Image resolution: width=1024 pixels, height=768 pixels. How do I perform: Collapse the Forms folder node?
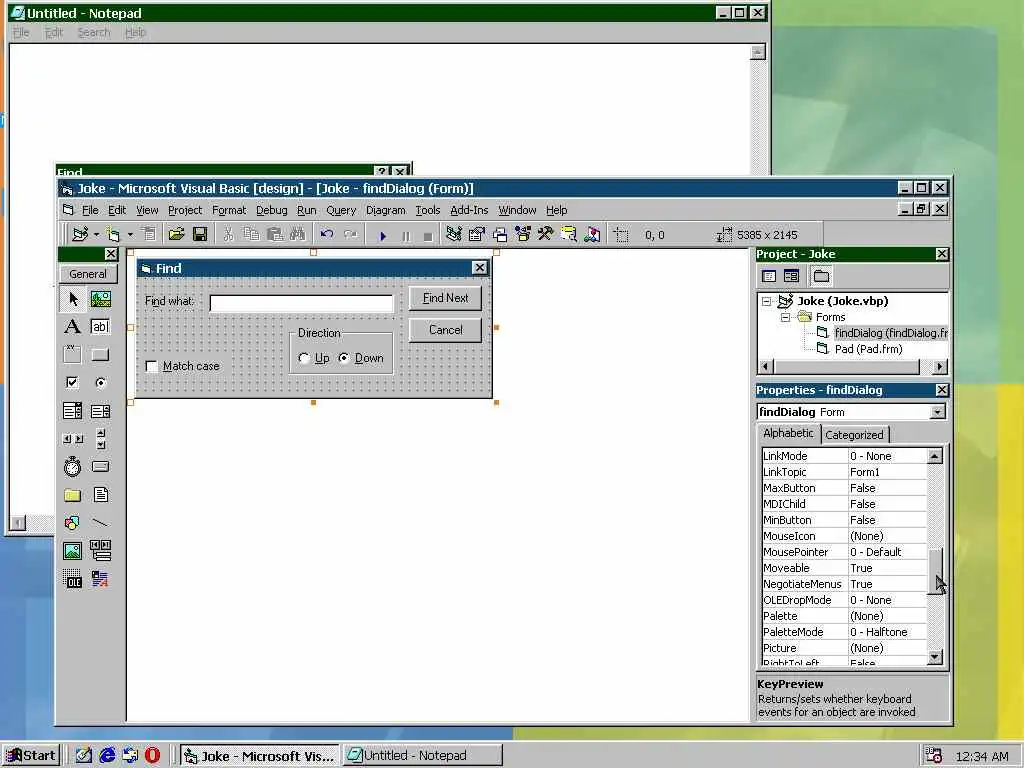pyautogui.click(x=786, y=317)
